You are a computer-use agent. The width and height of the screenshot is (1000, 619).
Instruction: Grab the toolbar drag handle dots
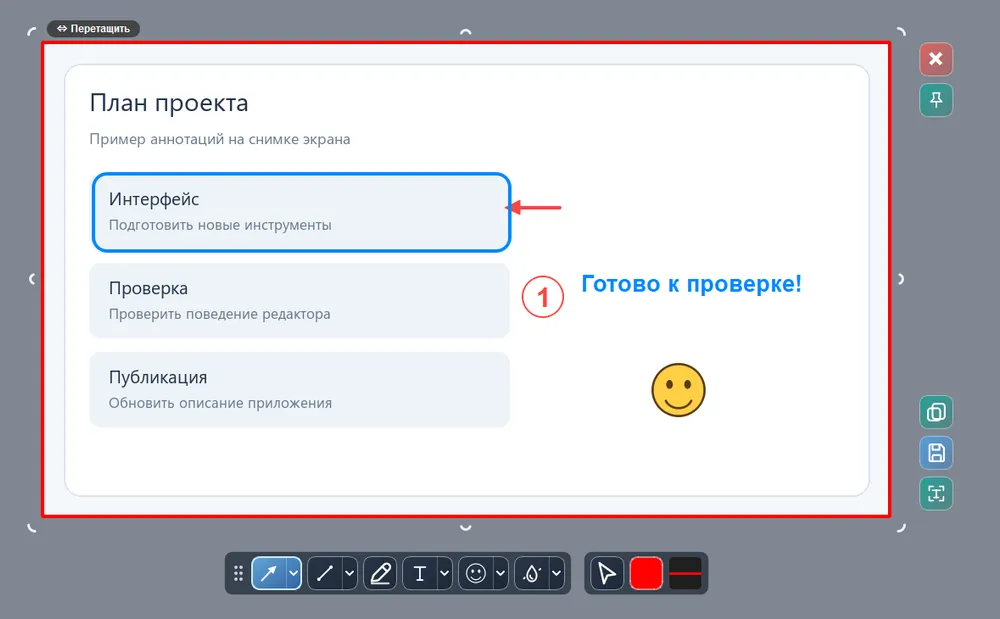point(239,573)
